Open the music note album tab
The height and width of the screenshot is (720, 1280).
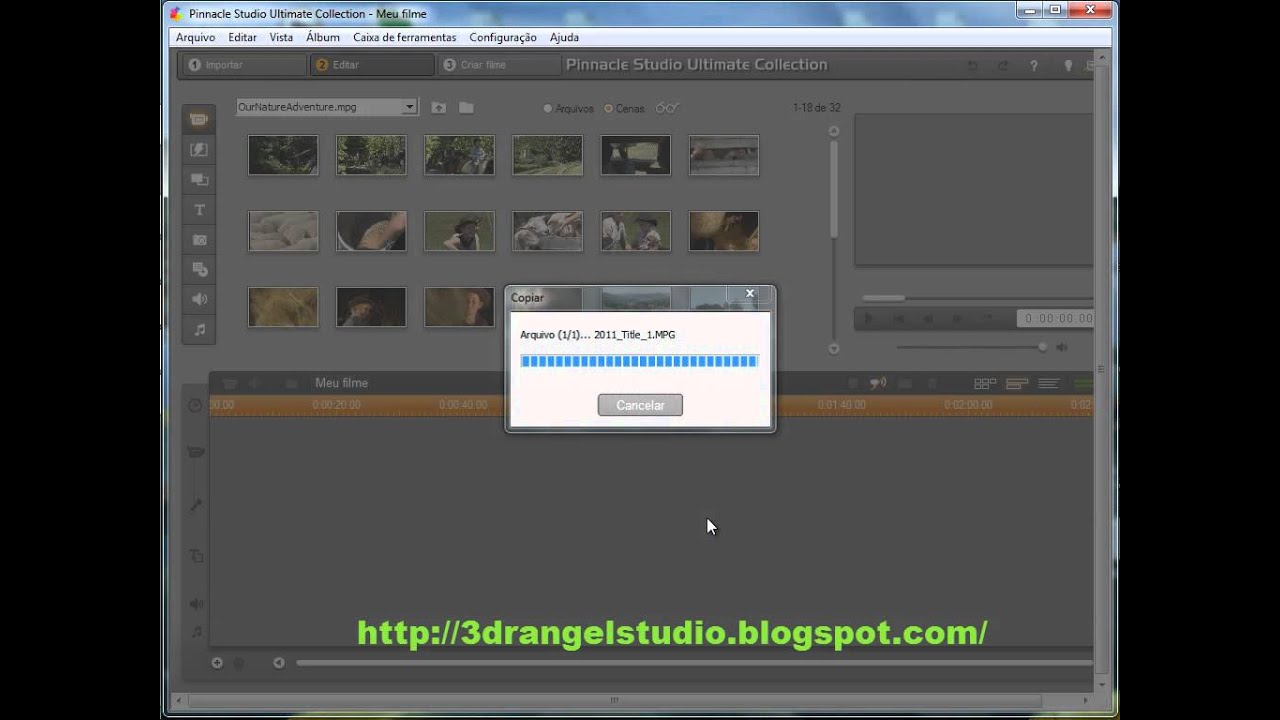click(x=199, y=329)
